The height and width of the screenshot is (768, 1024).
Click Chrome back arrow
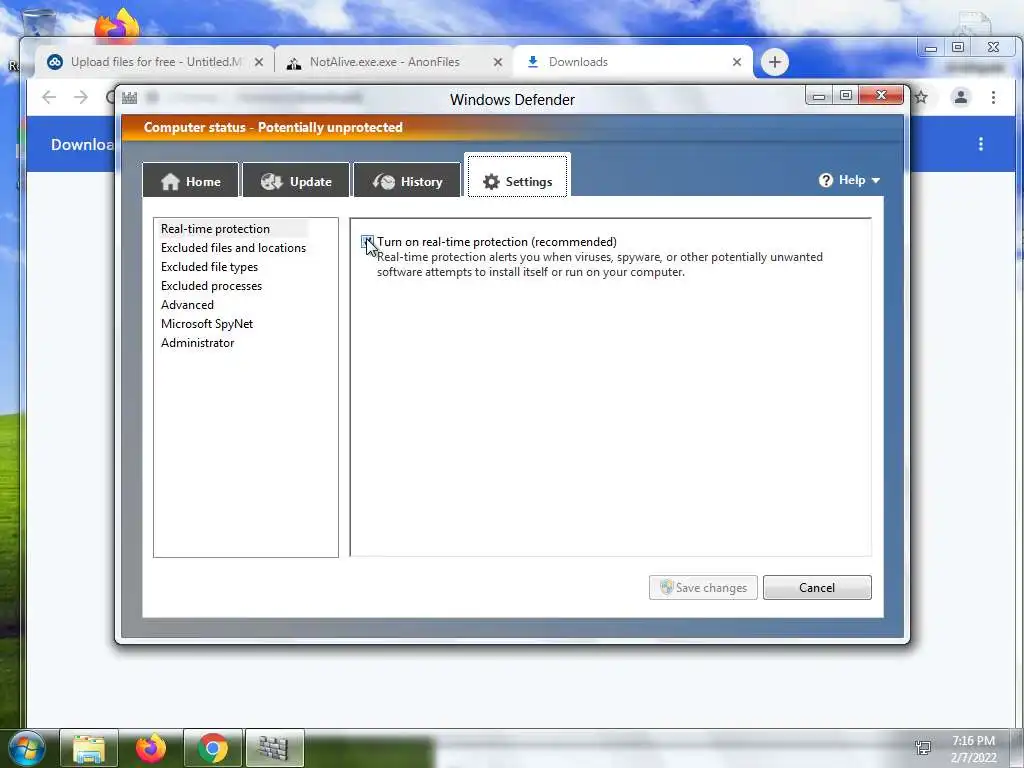coord(49,97)
